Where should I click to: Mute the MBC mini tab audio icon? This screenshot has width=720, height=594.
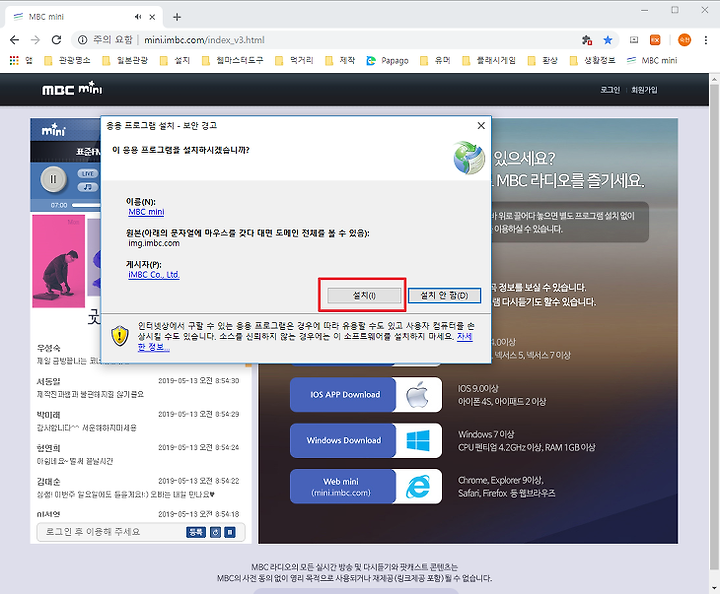click(138, 17)
